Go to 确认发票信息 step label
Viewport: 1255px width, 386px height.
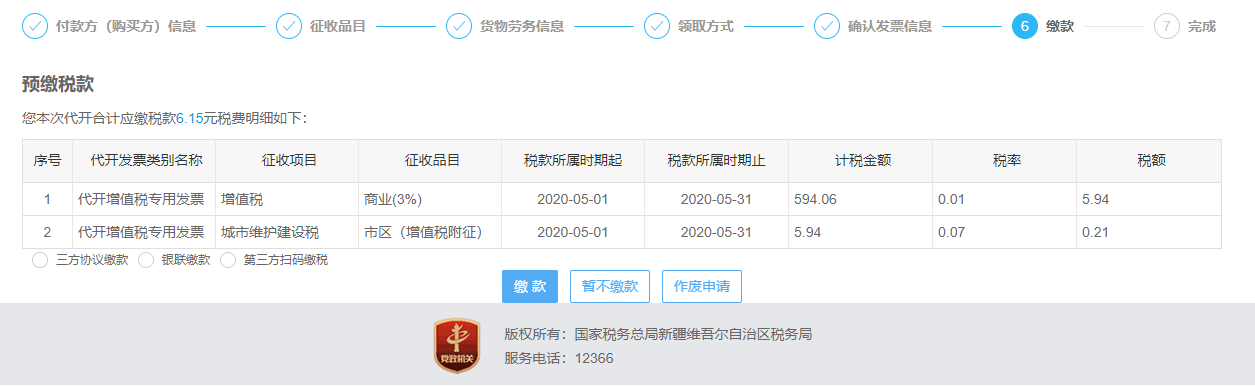[890, 26]
